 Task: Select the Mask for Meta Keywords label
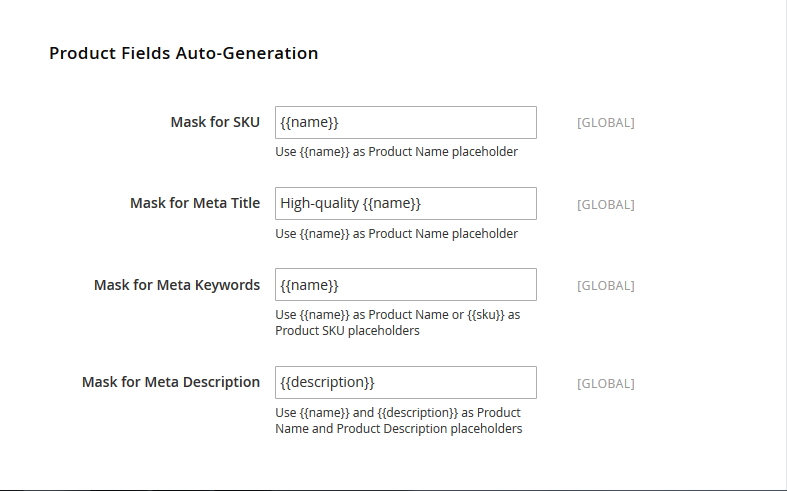(177, 285)
